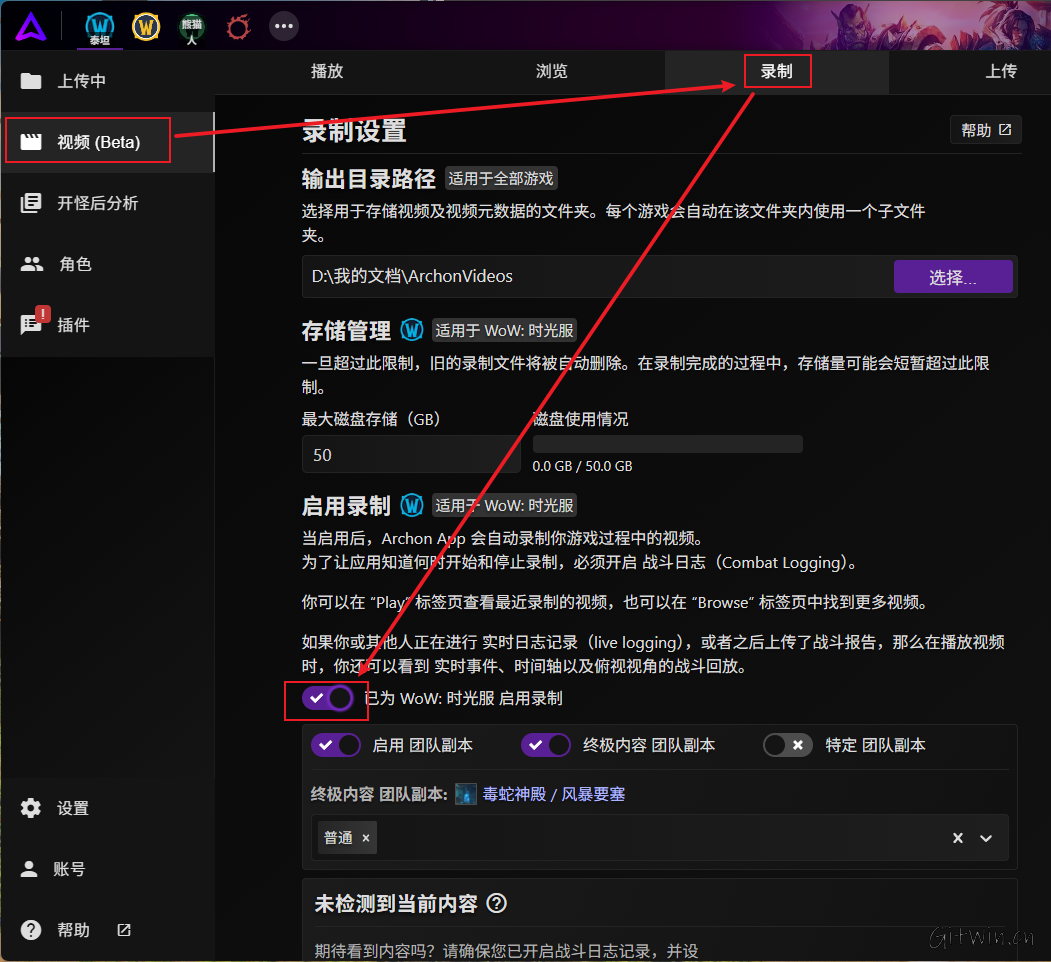Switch to the 播放 tab
The width and height of the screenshot is (1051, 962).
click(x=328, y=71)
